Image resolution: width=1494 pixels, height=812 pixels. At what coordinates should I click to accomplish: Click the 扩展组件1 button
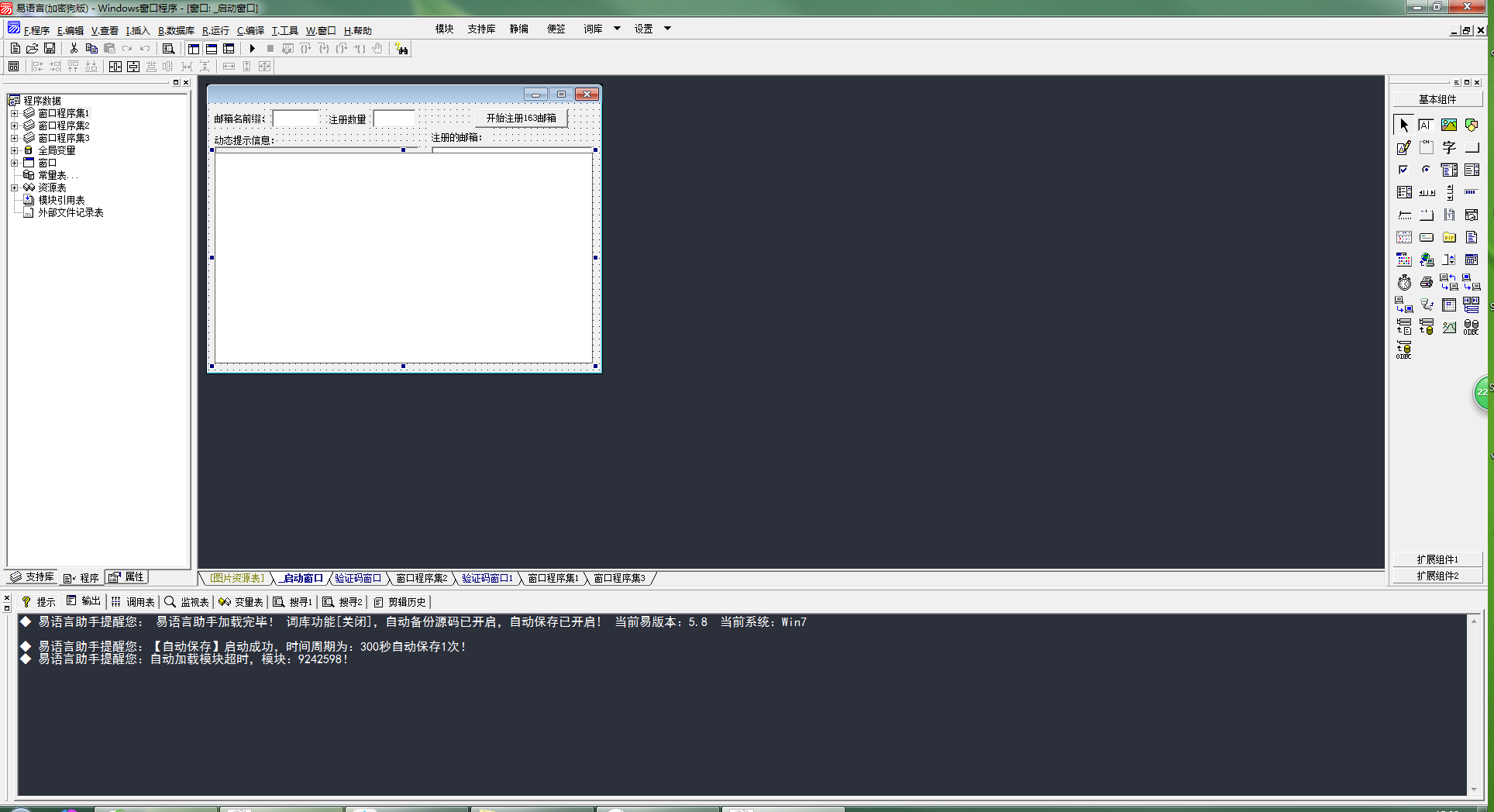coord(1437,559)
